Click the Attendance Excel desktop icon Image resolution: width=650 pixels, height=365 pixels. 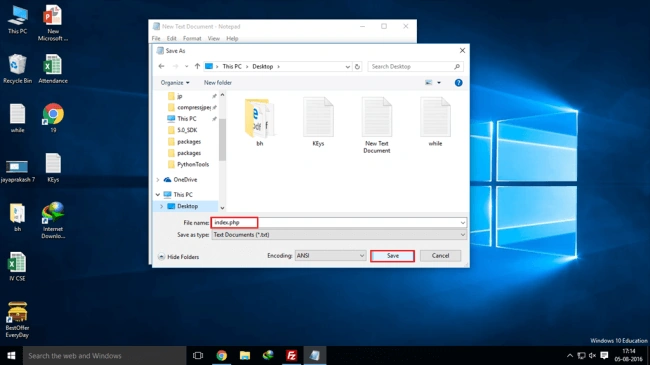point(53,69)
